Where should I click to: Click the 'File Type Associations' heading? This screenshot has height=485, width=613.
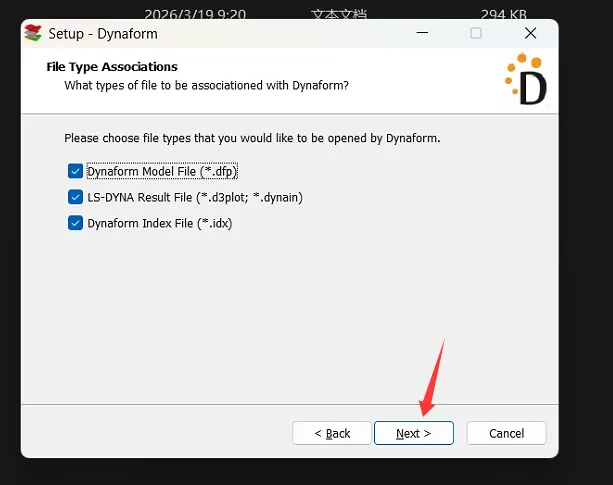[112, 67]
